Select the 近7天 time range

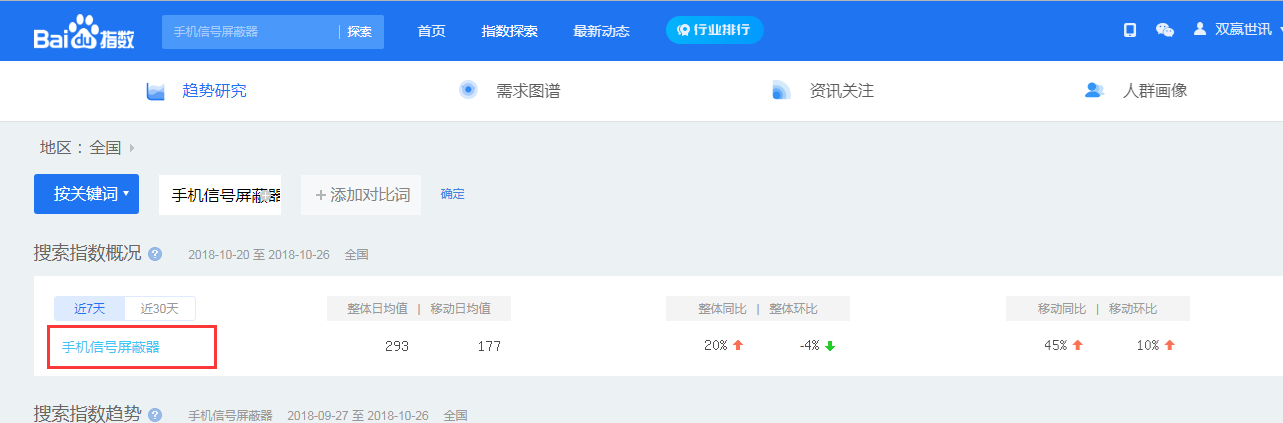click(89, 308)
